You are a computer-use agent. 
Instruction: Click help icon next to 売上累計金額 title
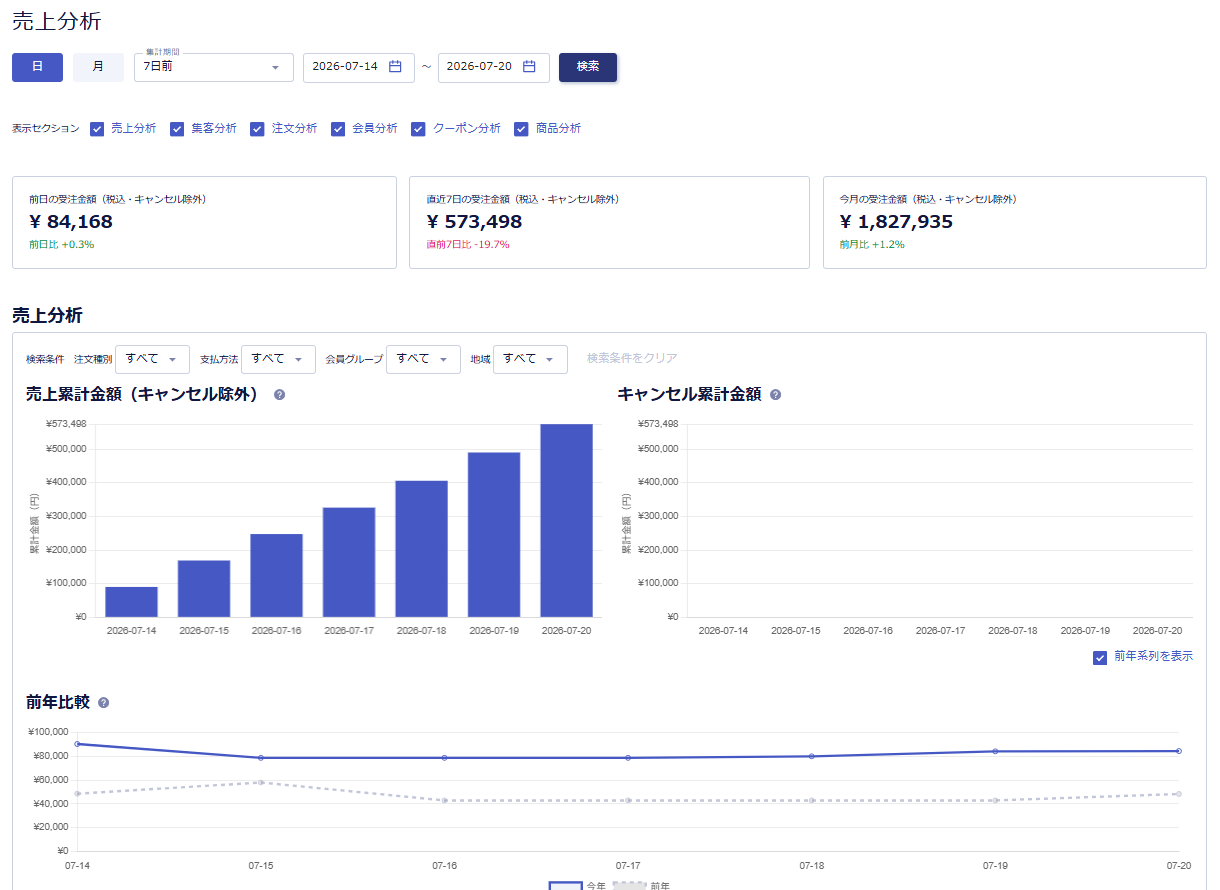point(279,395)
